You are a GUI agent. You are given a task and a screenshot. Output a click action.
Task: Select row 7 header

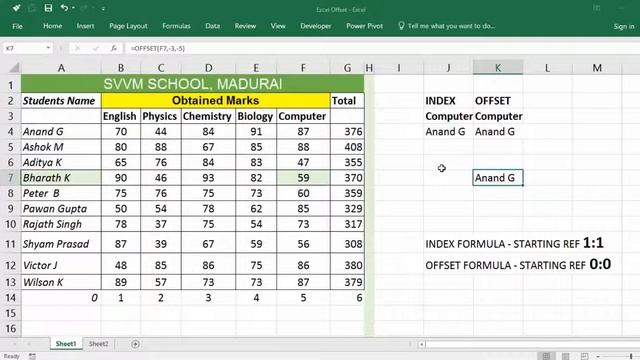pyautogui.click(x=11, y=178)
